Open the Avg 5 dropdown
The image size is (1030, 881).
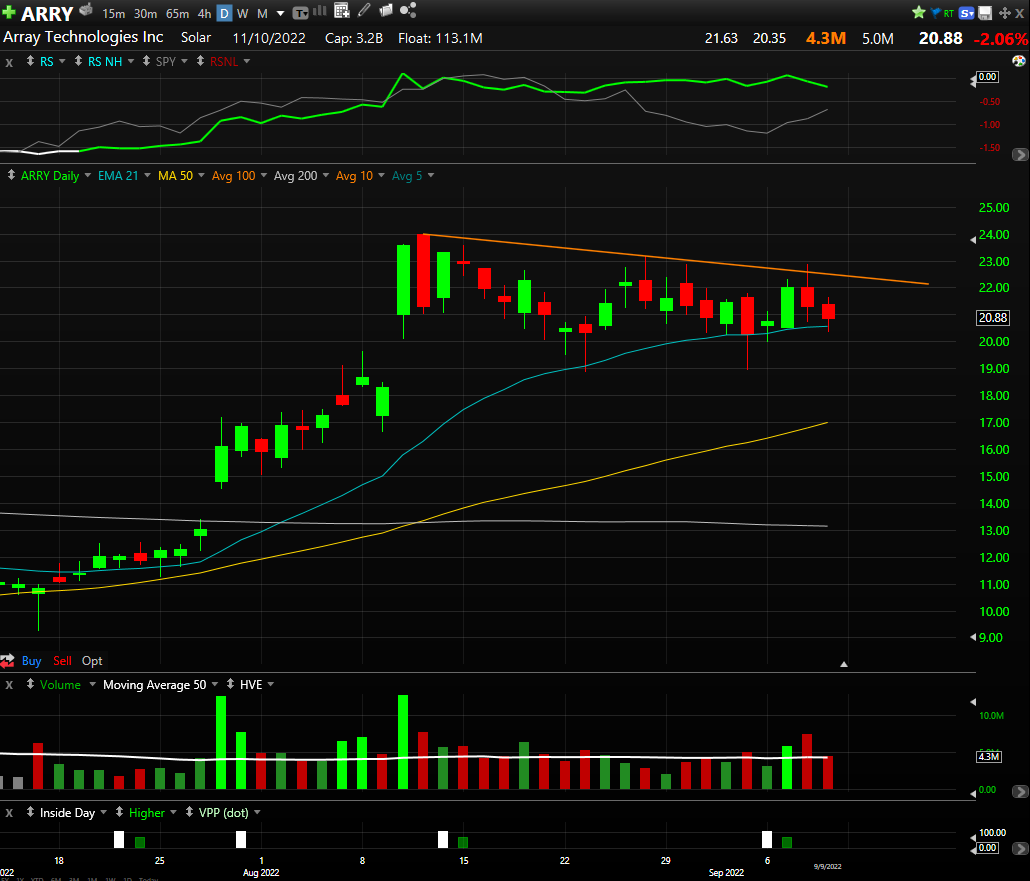click(431, 175)
